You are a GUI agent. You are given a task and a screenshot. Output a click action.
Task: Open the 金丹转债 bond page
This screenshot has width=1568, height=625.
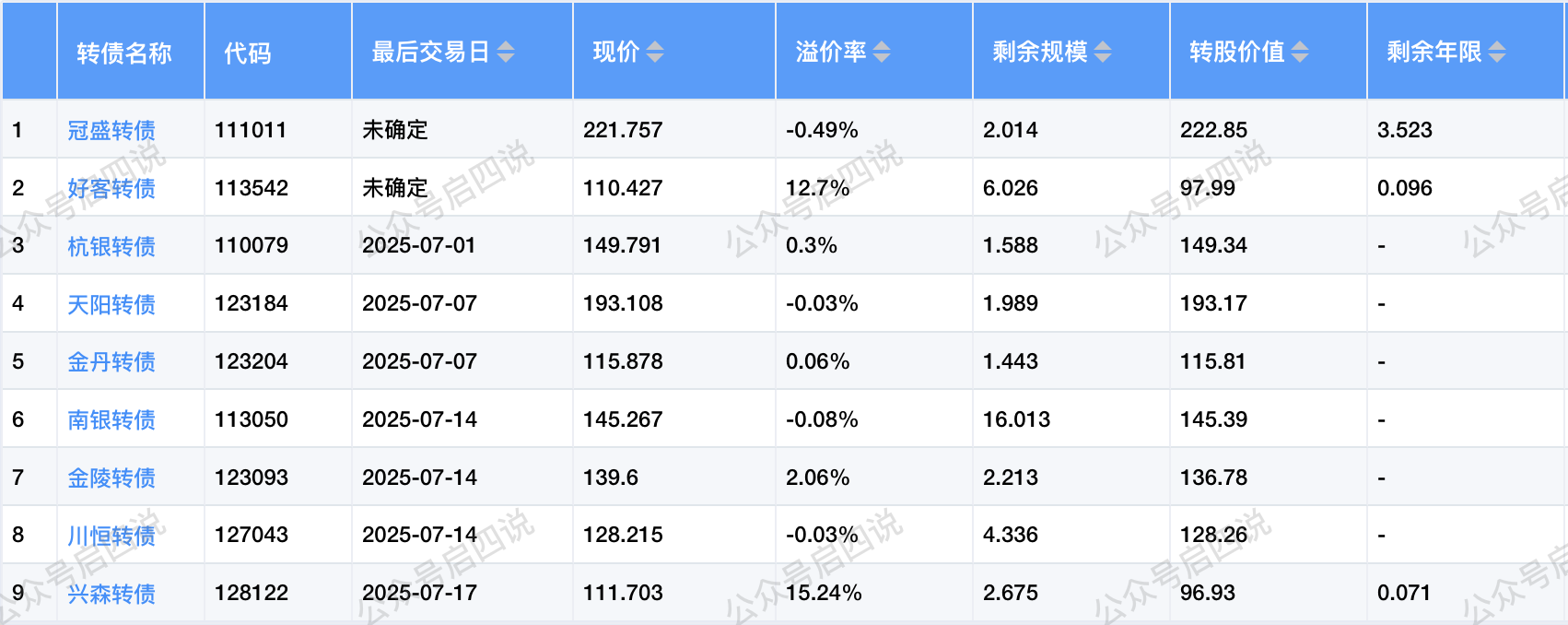point(111,362)
